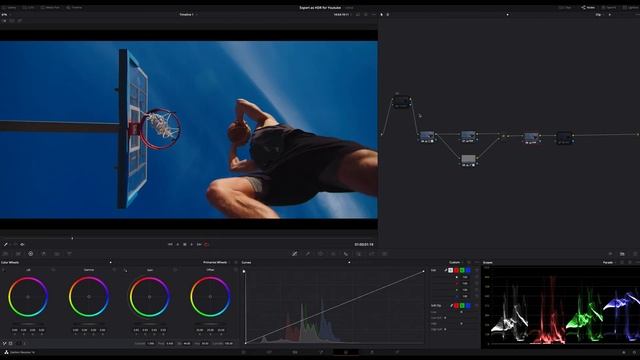
Task: Open the Qualifier palette
Action: [308, 254]
